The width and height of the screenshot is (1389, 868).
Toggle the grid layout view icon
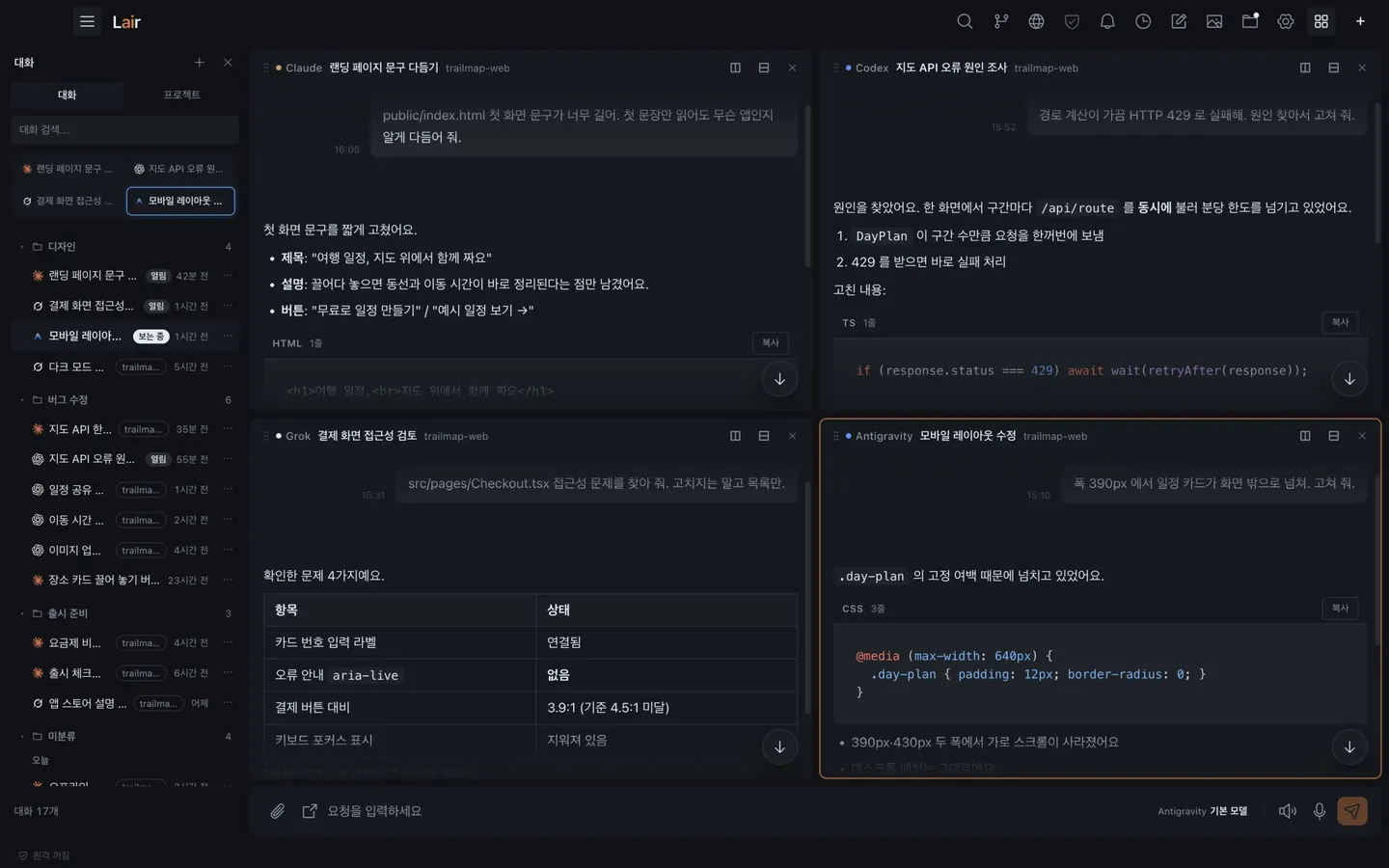(x=1321, y=21)
